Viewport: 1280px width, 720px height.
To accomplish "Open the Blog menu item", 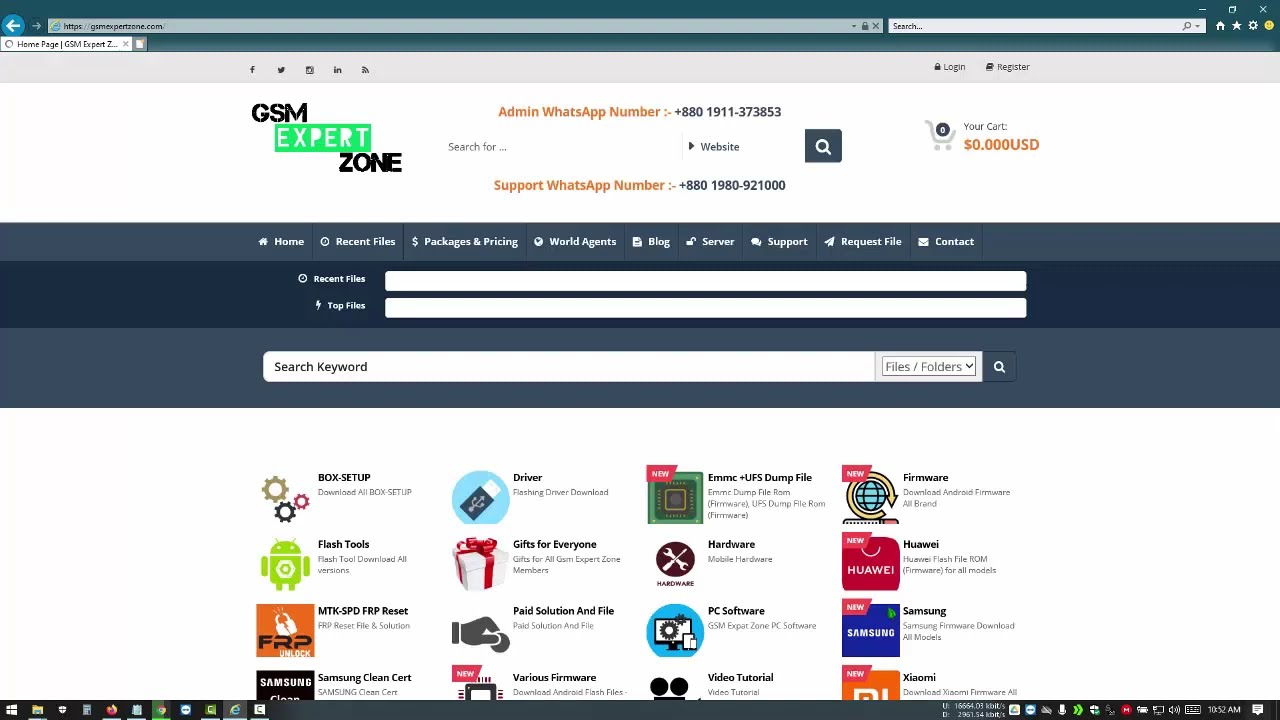I will pyautogui.click(x=651, y=242).
